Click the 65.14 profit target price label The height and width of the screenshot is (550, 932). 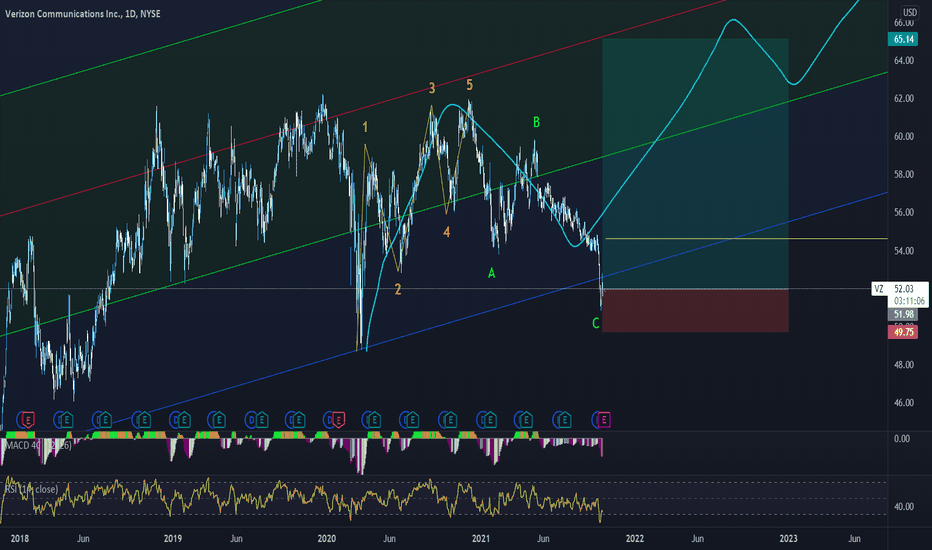pyautogui.click(x=903, y=39)
